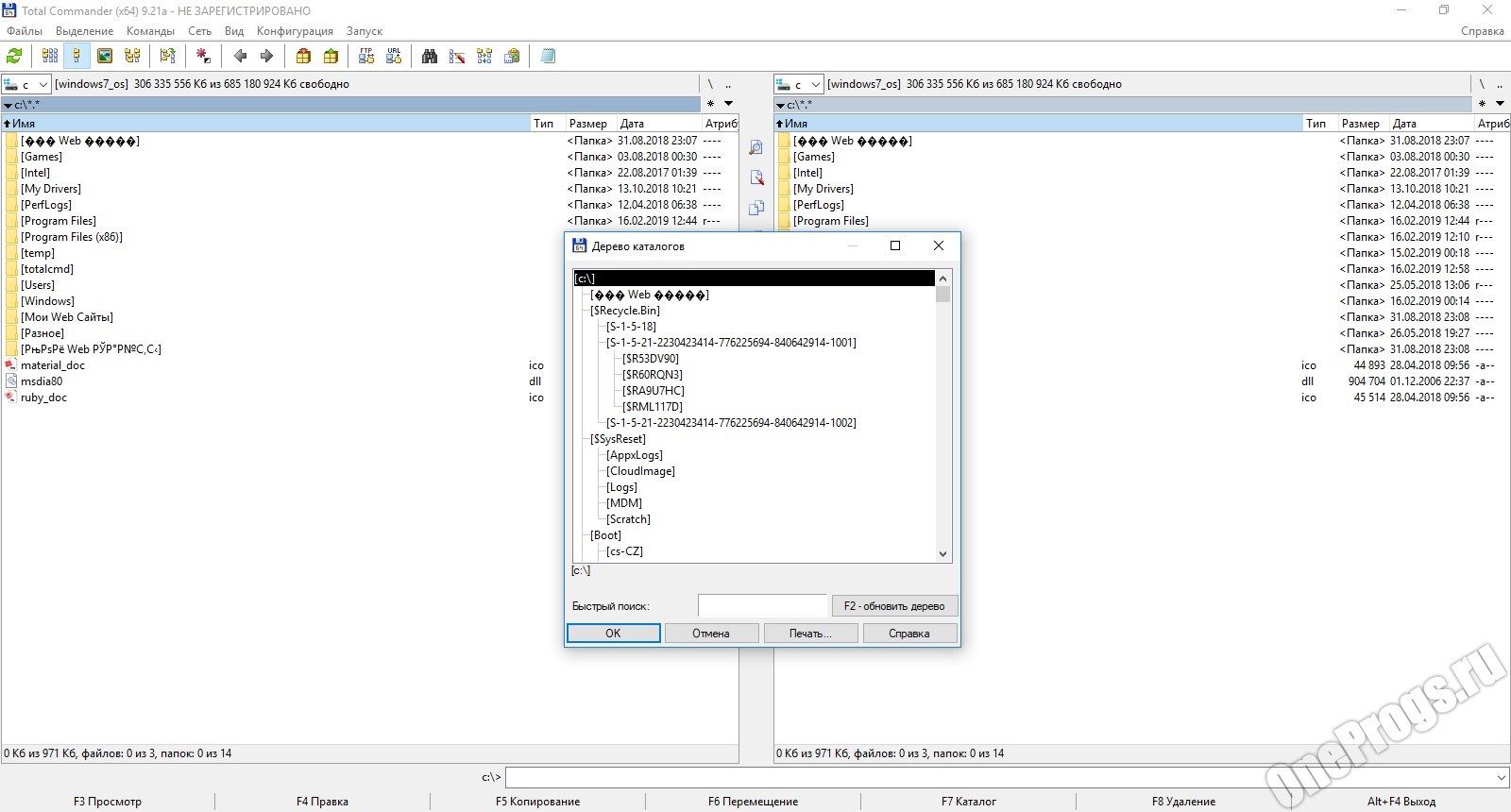
Task: Open the Synchronize directories icon
Action: [484, 57]
